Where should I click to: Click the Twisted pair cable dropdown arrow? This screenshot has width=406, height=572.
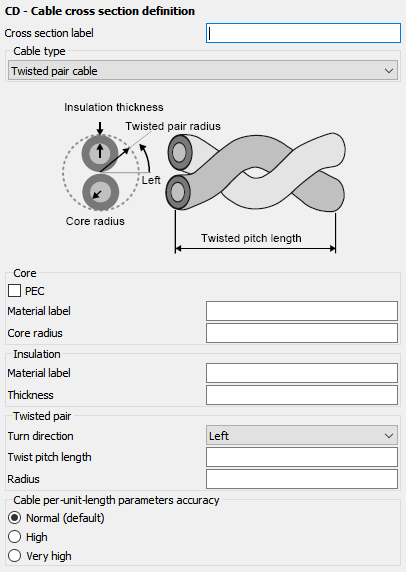[389, 71]
